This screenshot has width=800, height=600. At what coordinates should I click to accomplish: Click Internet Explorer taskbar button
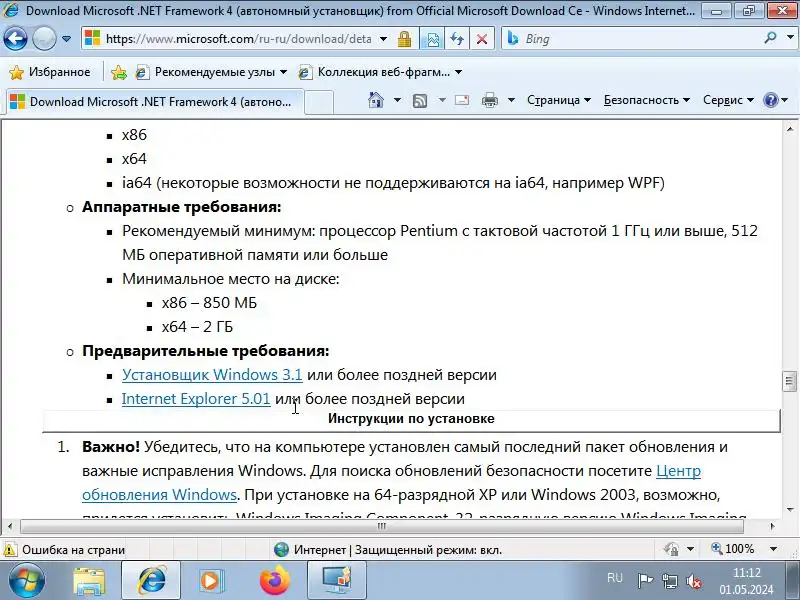[x=151, y=581]
